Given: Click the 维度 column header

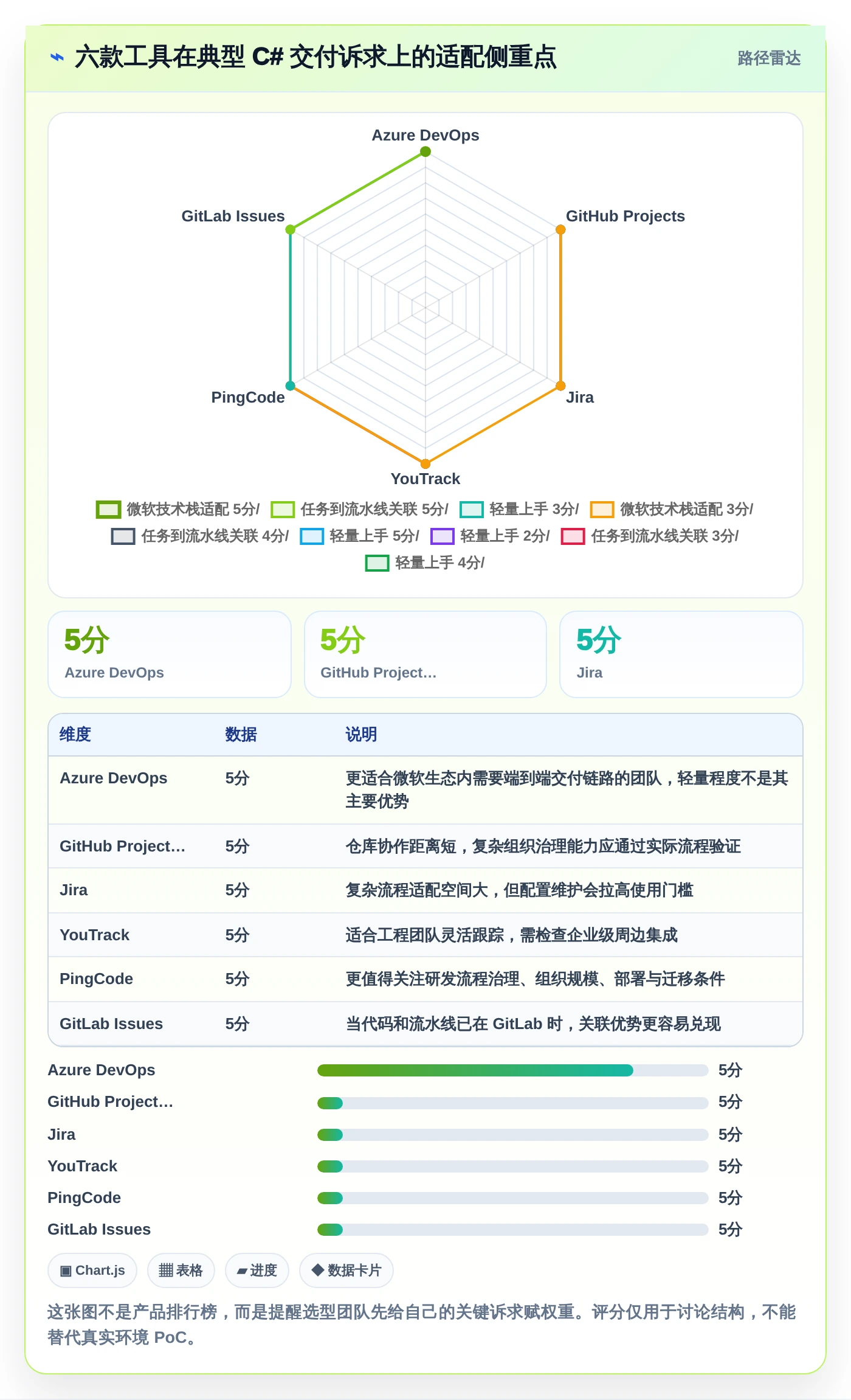Looking at the screenshot, I should pyautogui.click(x=75, y=735).
